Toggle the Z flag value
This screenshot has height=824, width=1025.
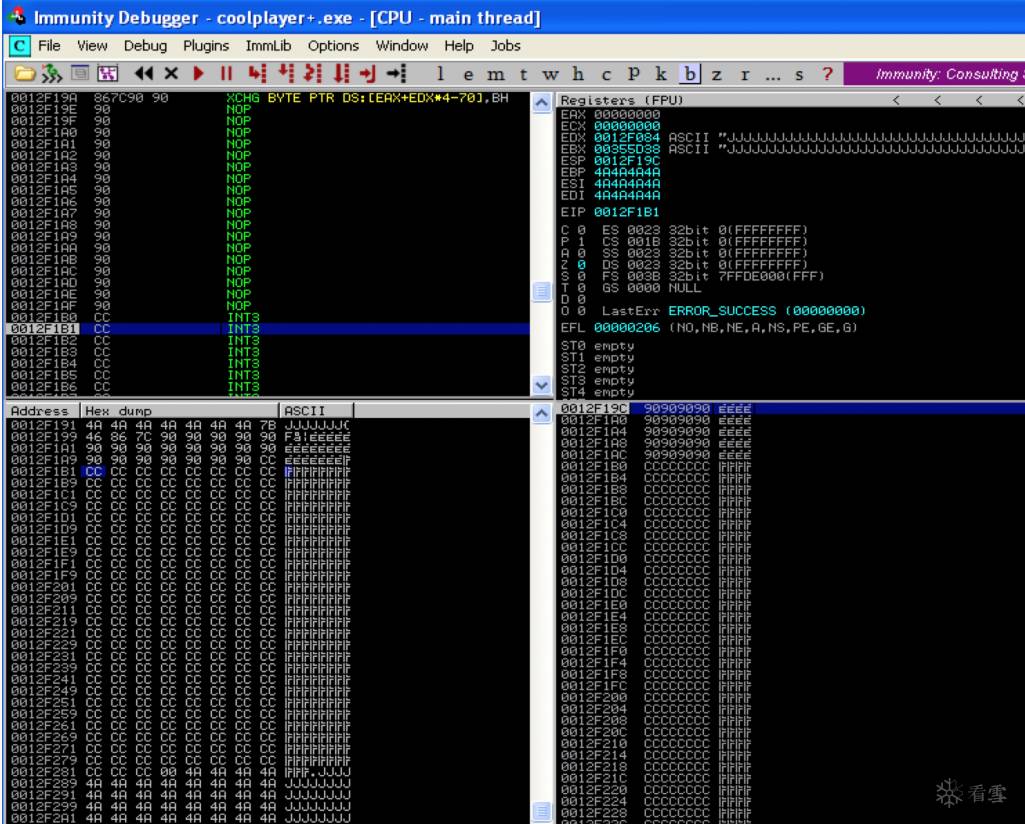click(581, 265)
